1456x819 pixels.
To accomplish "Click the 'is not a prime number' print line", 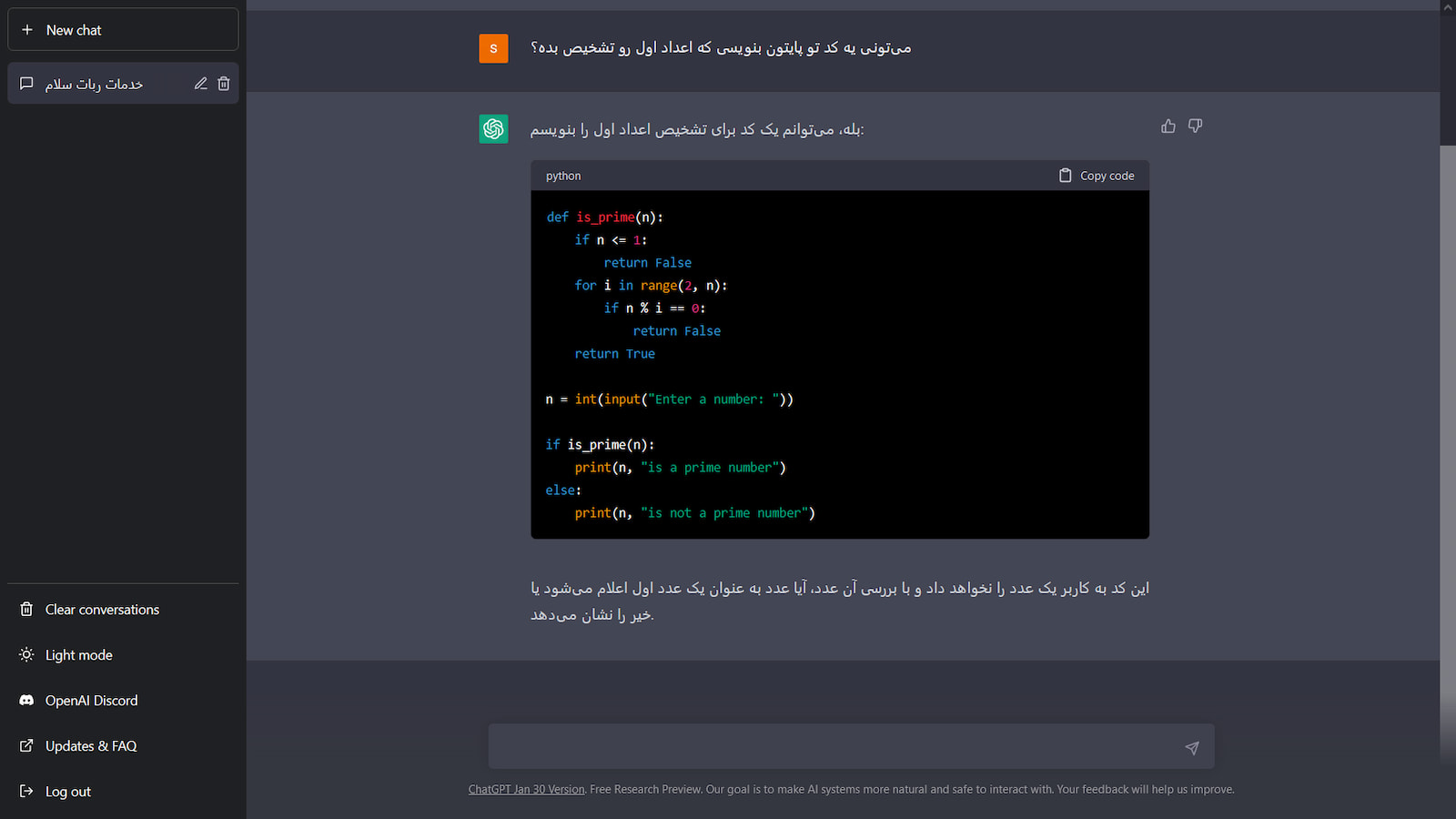I will 695,513.
